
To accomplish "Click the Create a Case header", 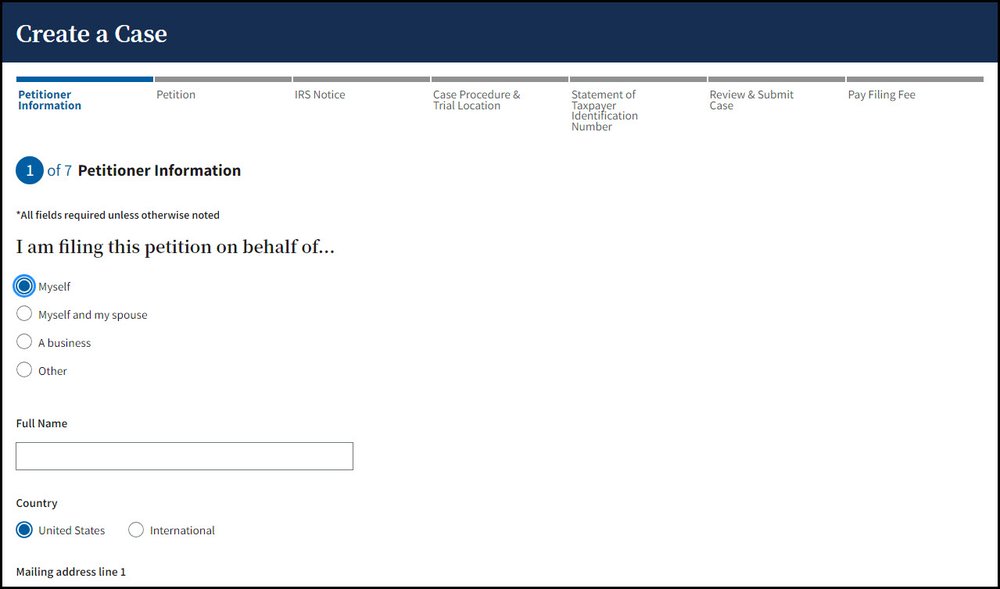I will click(91, 33).
